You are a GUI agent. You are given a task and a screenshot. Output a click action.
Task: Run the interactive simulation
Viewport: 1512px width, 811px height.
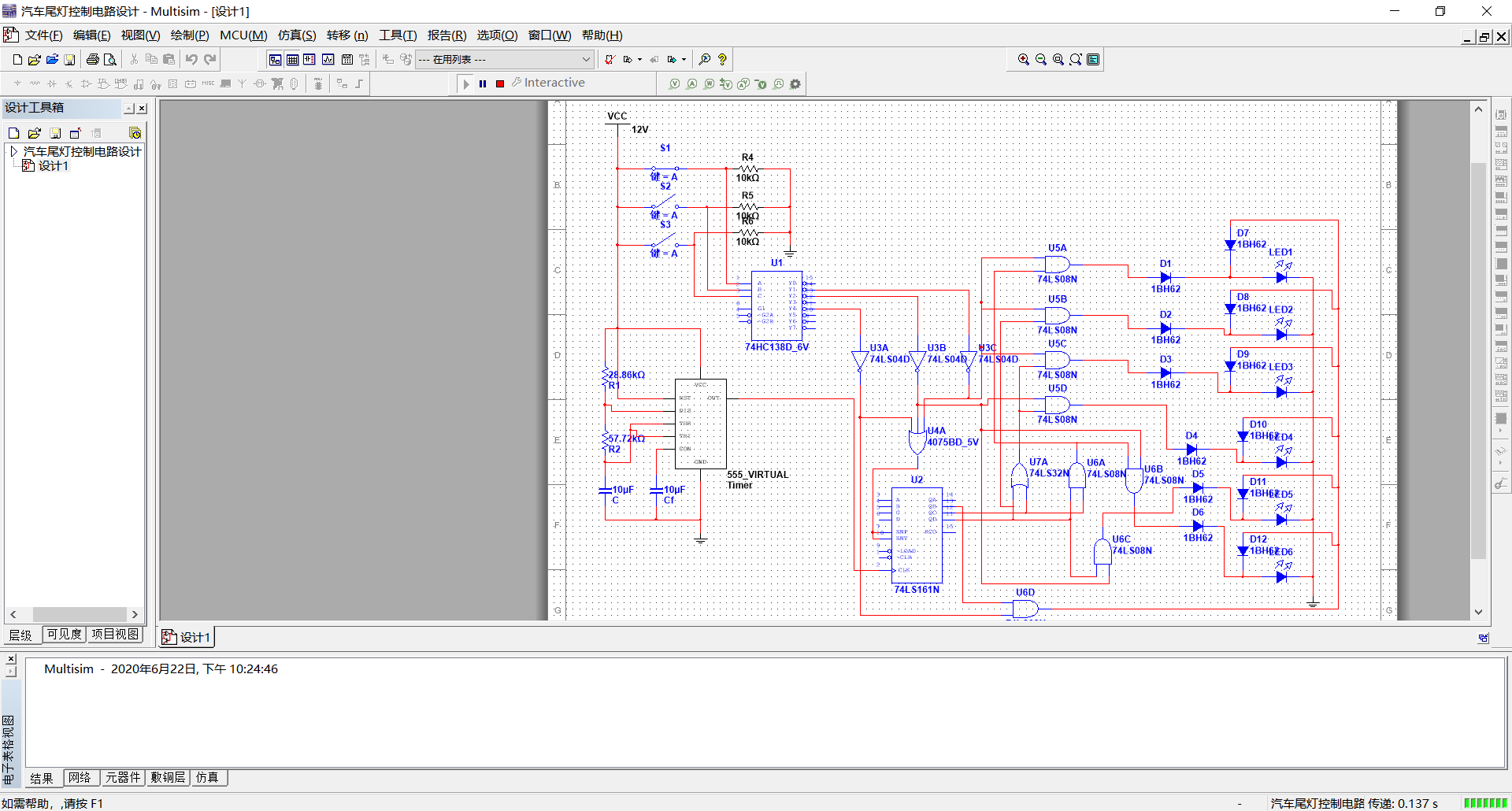click(466, 83)
